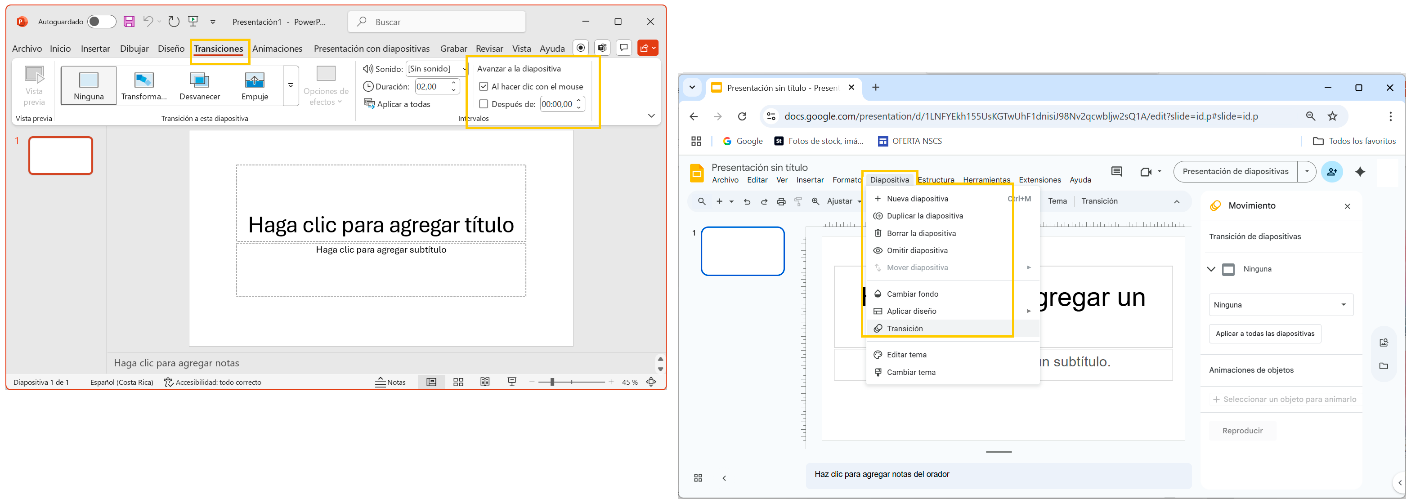Click the Gemini sparkle icon in Slides
This screenshot has width=1411, height=503.
(1360, 172)
